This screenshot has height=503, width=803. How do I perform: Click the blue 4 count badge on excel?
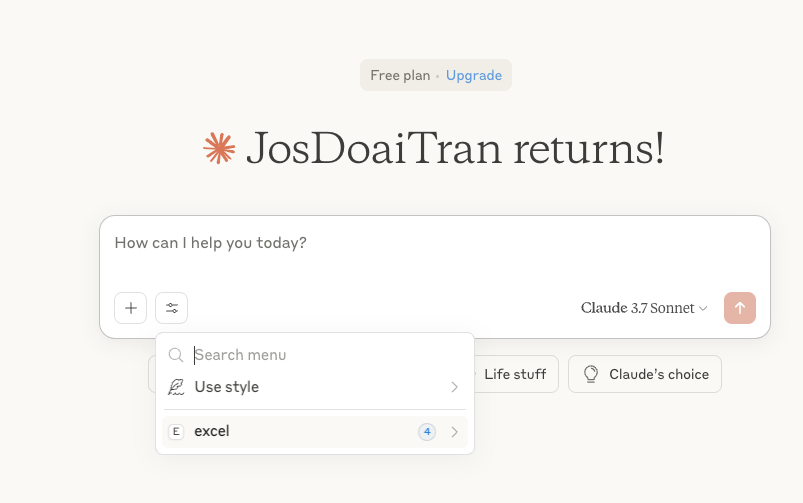pos(427,432)
